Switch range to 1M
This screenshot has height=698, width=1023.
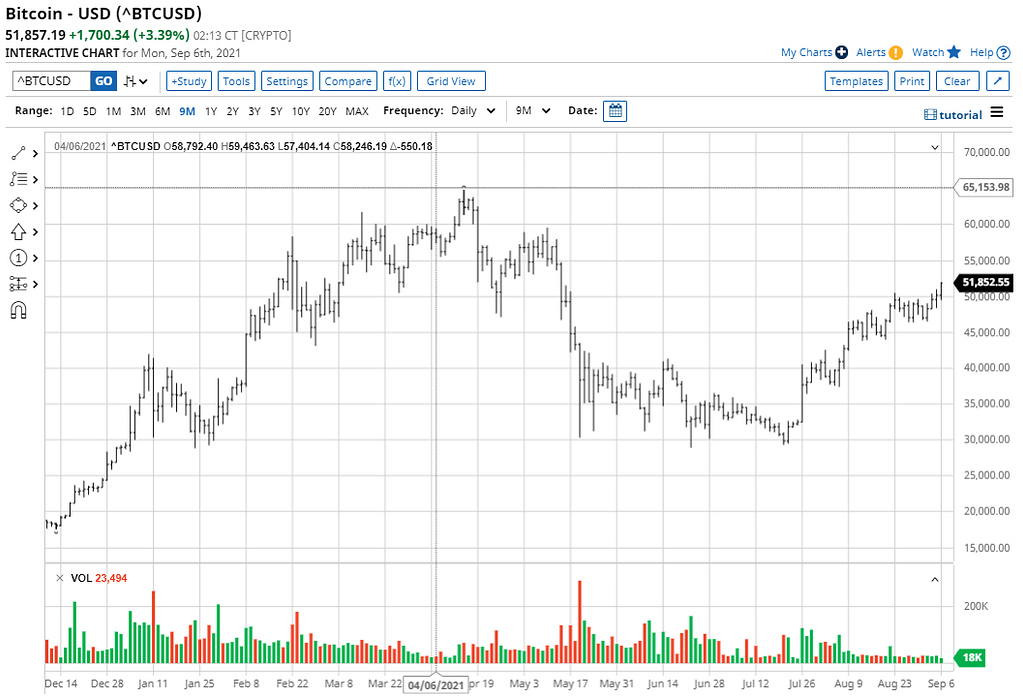click(x=114, y=112)
